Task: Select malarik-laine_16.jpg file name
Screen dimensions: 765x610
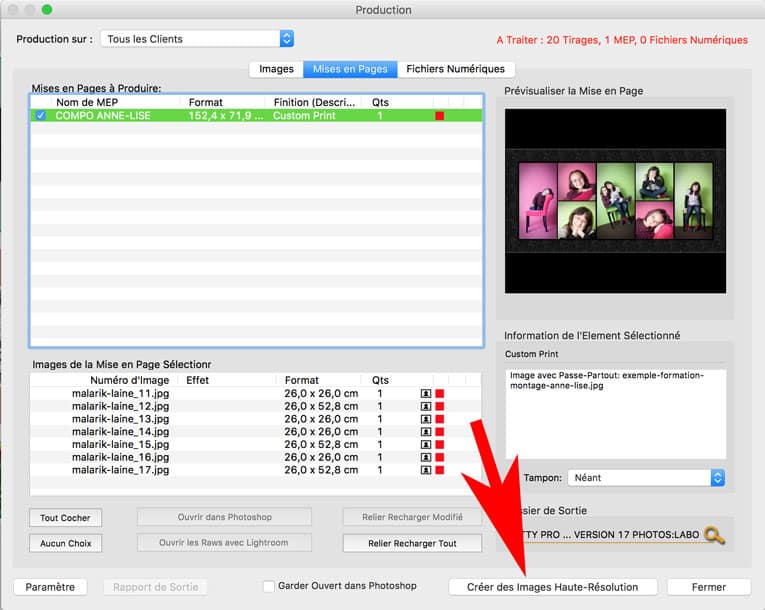Action: pos(121,457)
